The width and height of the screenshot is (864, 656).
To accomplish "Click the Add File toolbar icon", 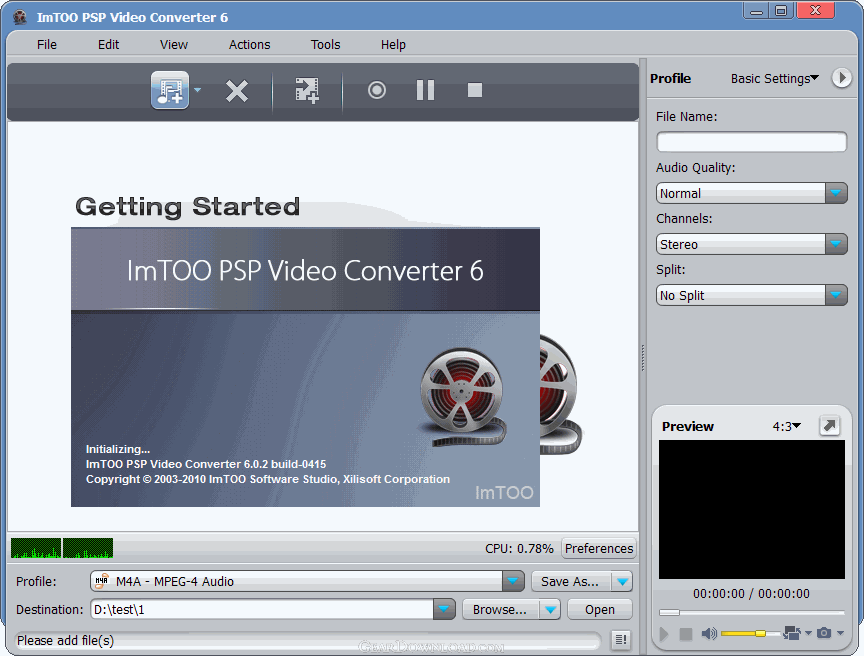I will (x=170, y=90).
